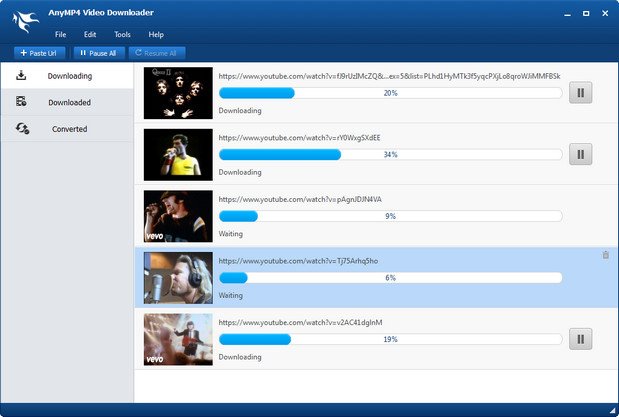The width and height of the screenshot is (619, 417).
Task: Click the Paste Url button
Action: click(39, 53)
